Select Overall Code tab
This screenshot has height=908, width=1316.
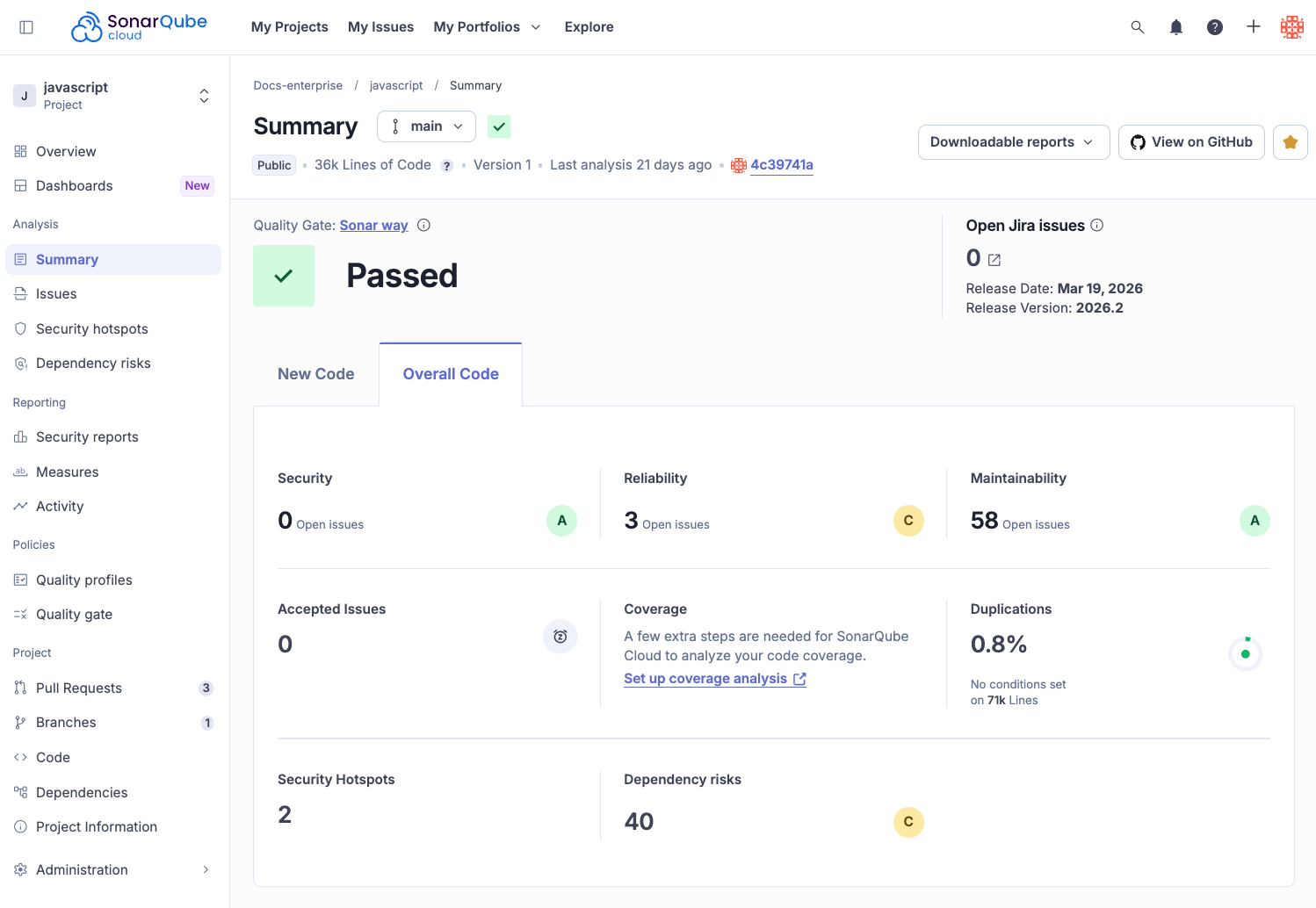[451, 374]
